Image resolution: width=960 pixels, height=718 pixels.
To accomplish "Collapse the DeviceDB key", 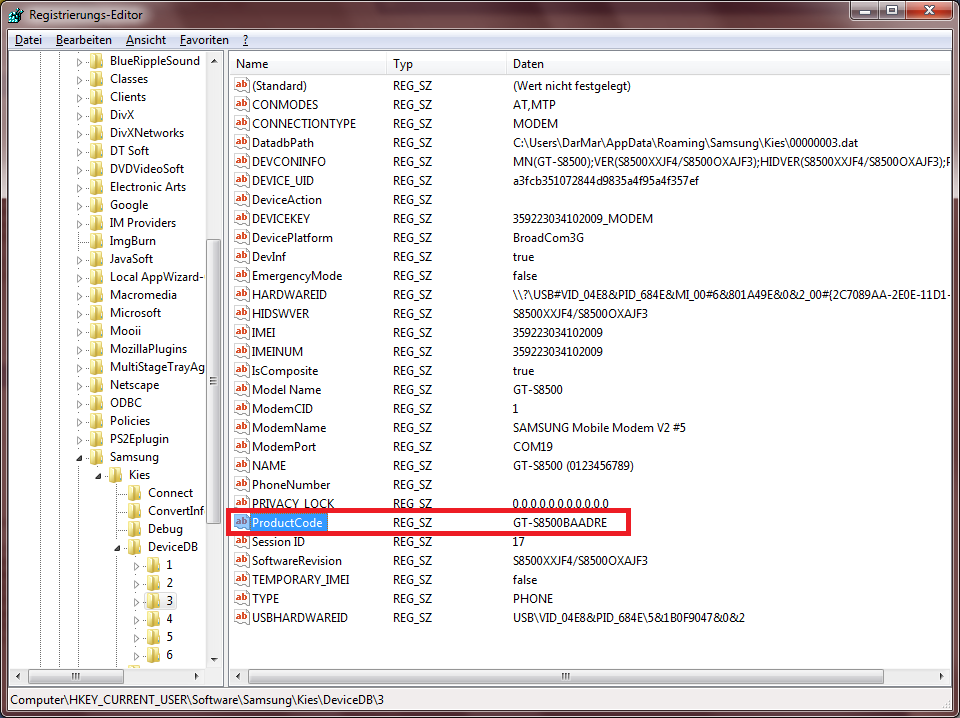I will 117,547.
